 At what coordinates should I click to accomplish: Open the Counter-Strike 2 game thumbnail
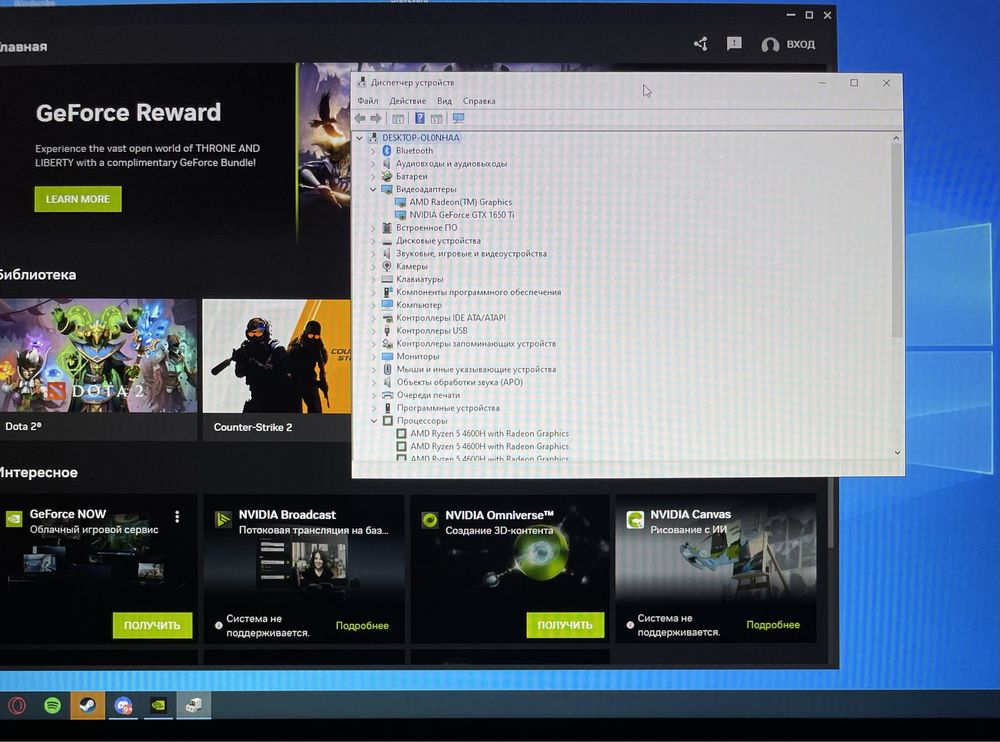[277, 356]
